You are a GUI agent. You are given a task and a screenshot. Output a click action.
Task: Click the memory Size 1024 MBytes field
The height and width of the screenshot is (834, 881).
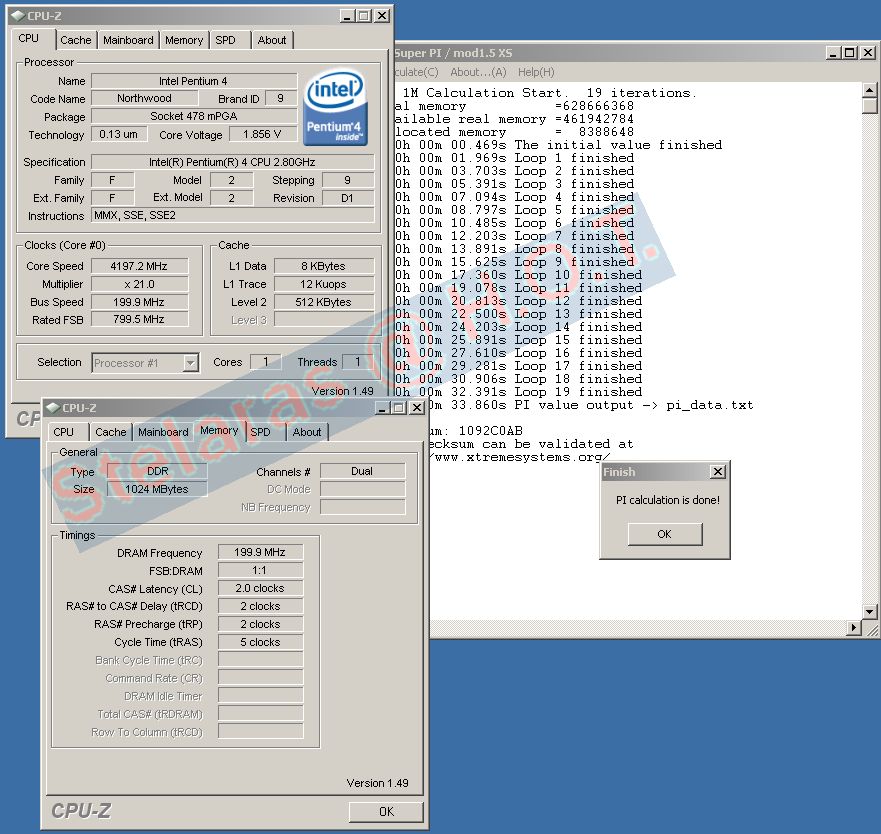pyautogui.click(x=157, y=489)
